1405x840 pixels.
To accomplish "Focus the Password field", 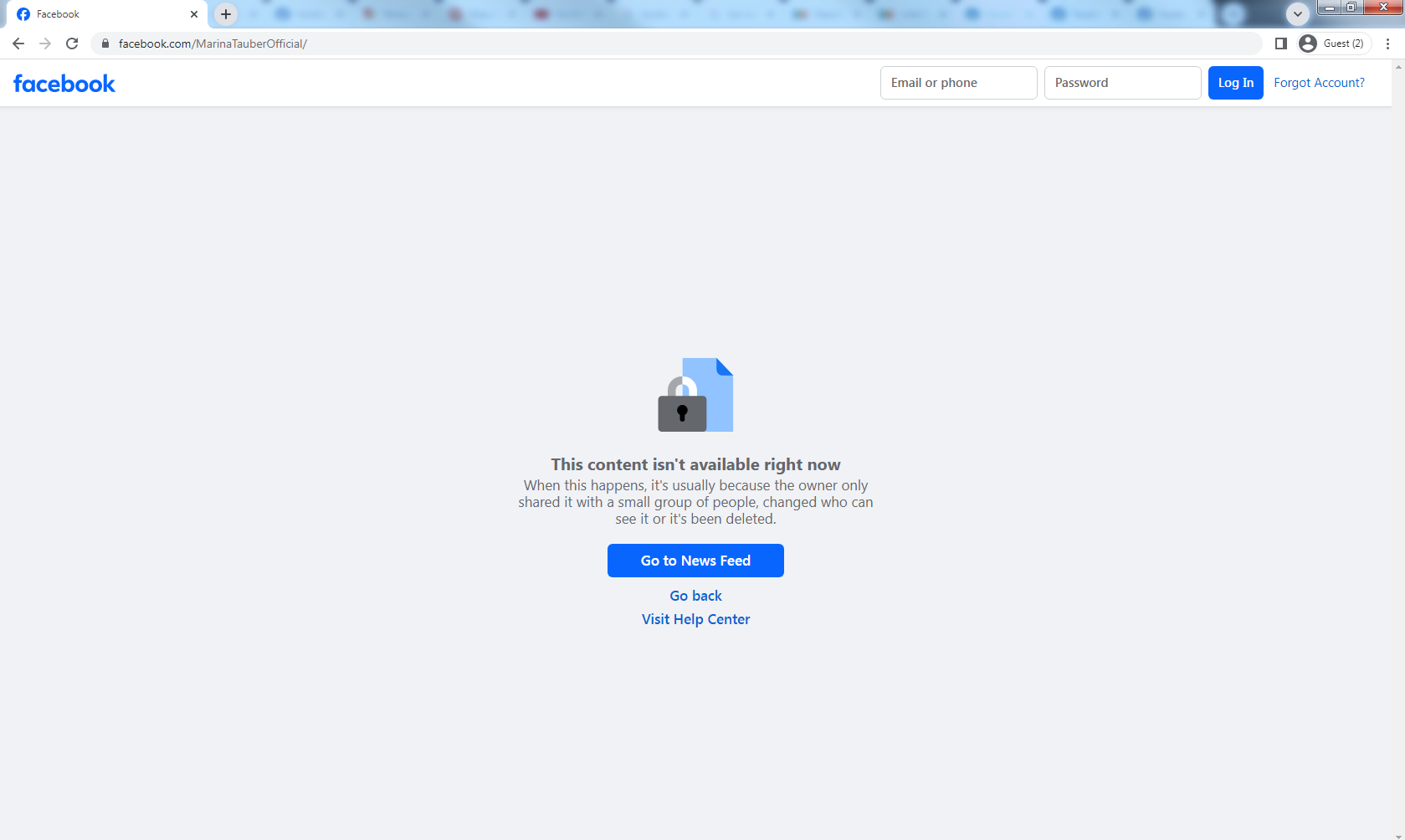I will (1122, 83).
